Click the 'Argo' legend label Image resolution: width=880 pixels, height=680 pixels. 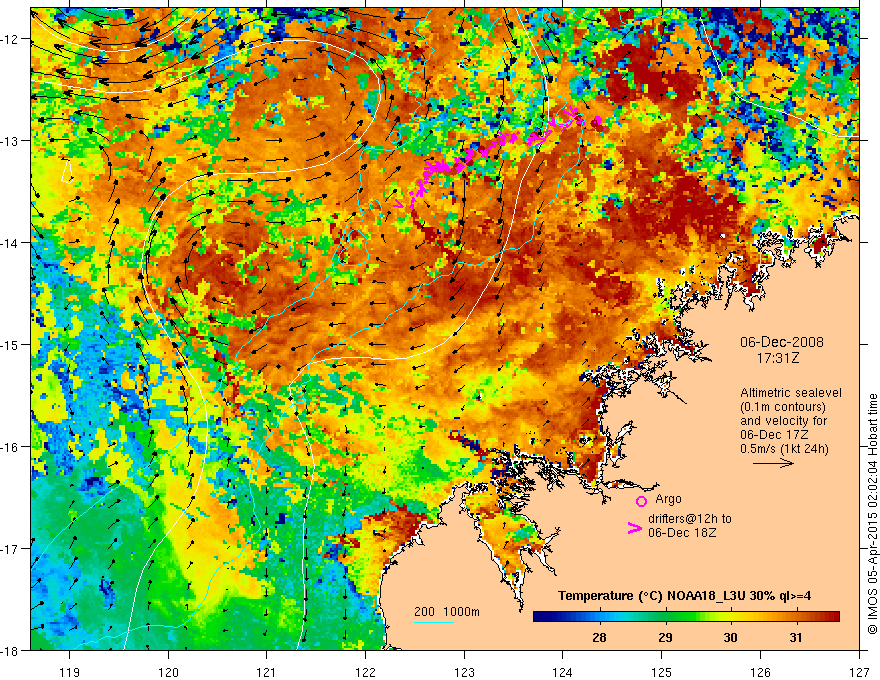tap(668, 499)
